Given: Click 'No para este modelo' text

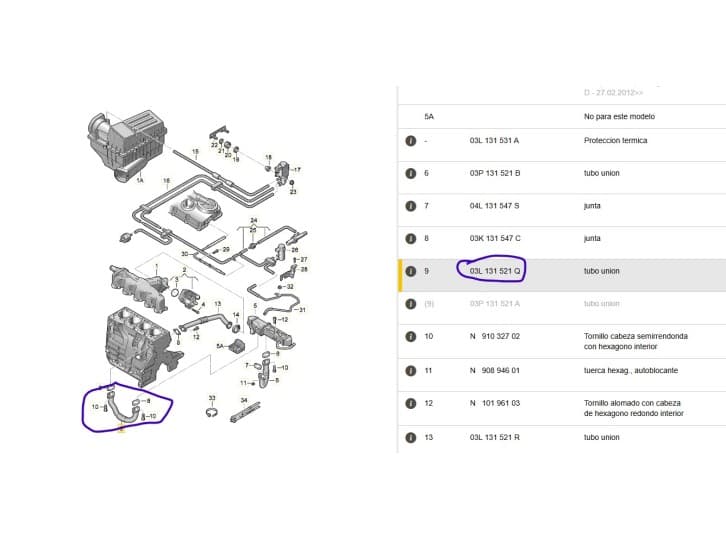Looking at the screenshot, I should tap(619, 117).
